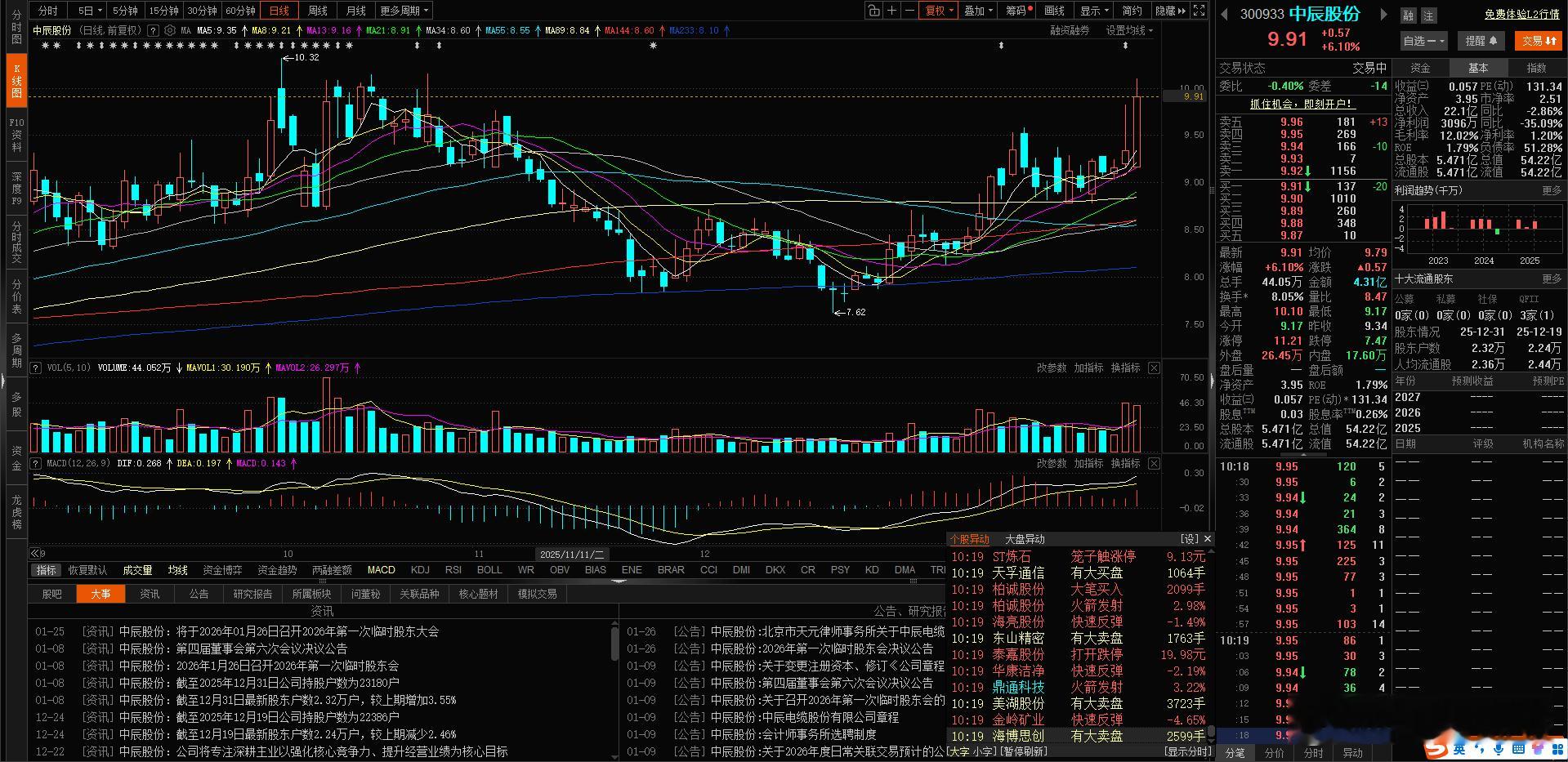Image resolution: width=1568 pixels, height=762 pixels.
Task: Toggle 暂停刷新 pause refresh
Action: (1024, 751)
